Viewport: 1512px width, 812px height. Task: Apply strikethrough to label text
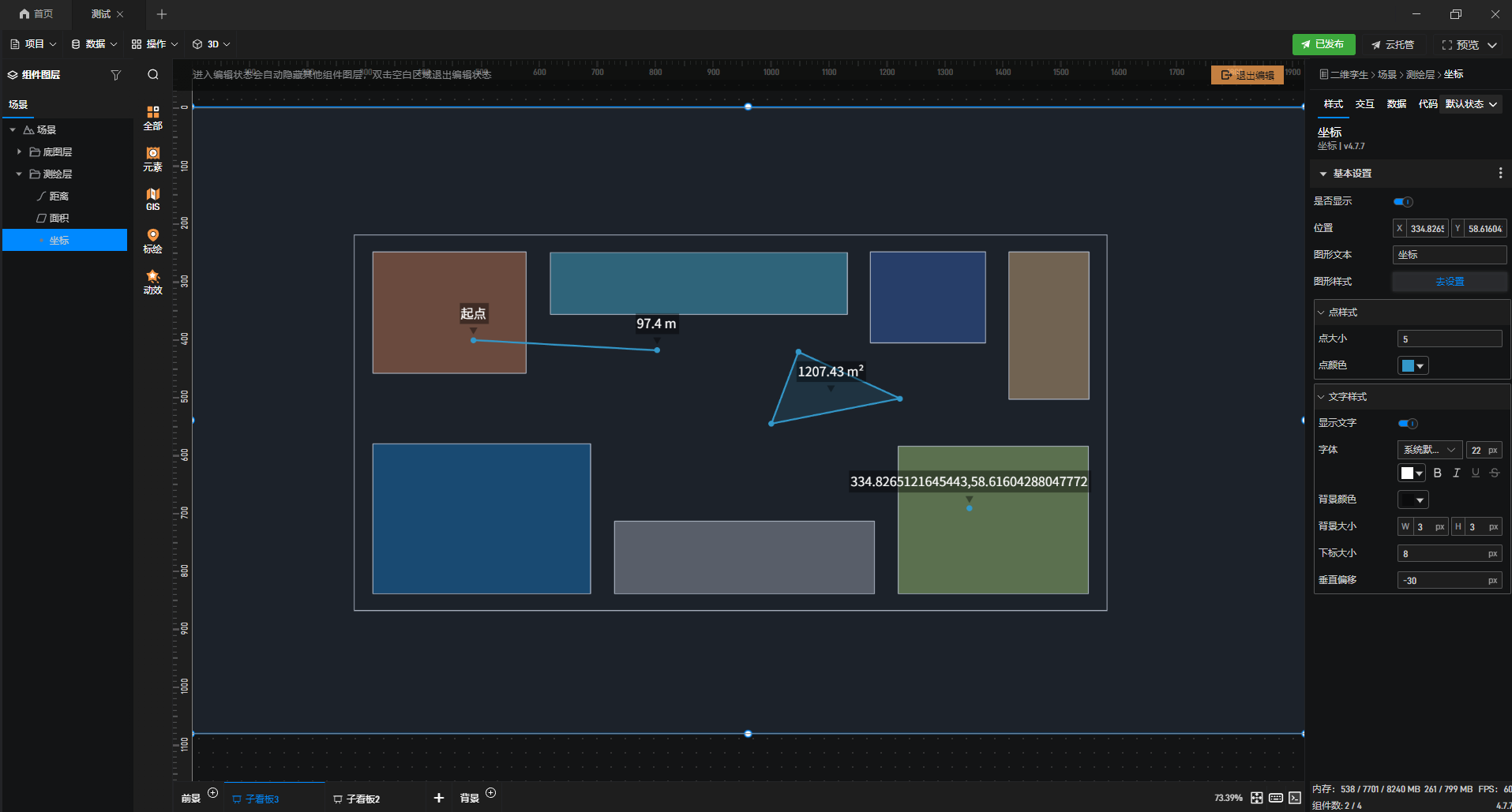[1494, 473]
